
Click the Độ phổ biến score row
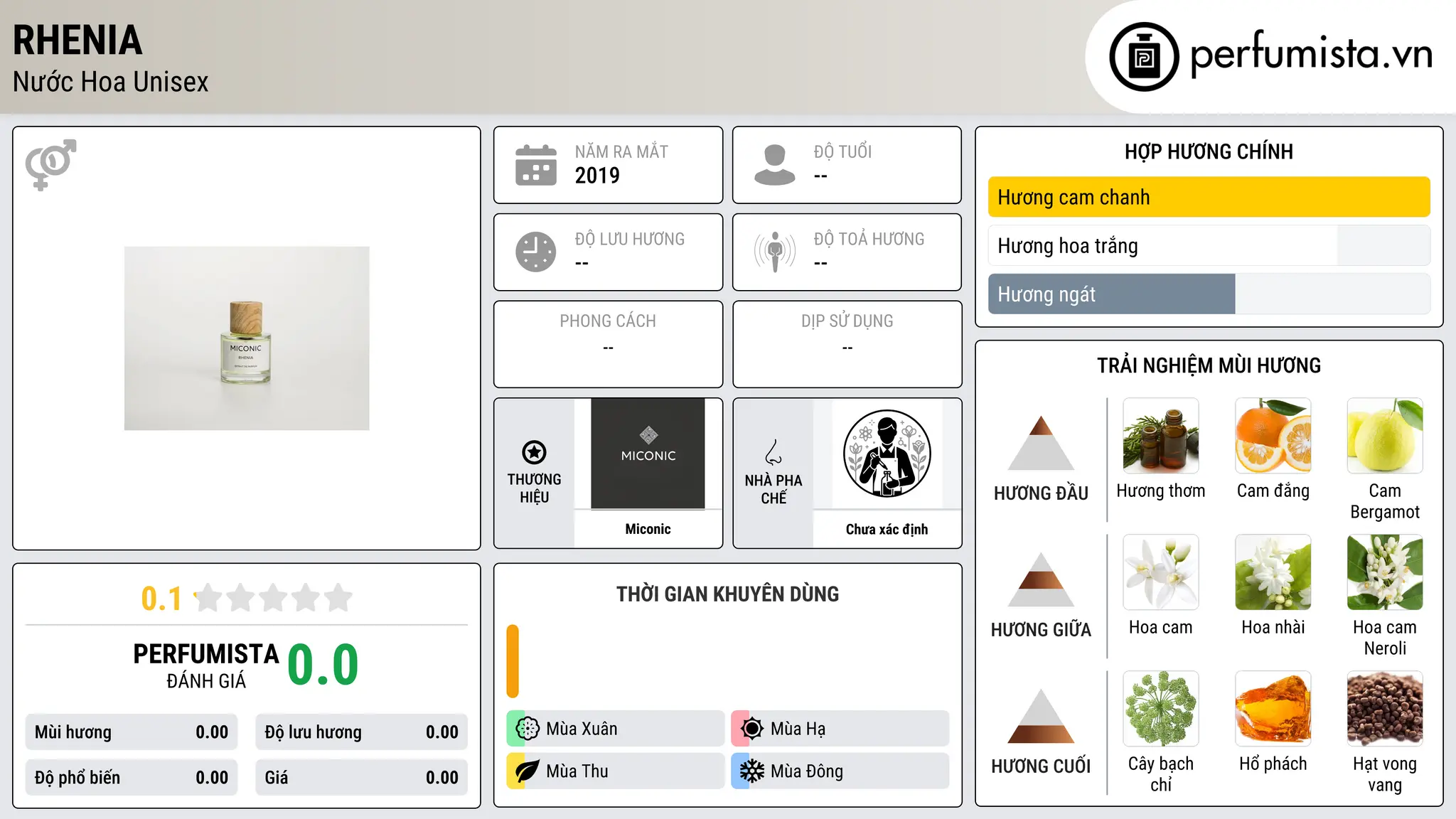132,778
